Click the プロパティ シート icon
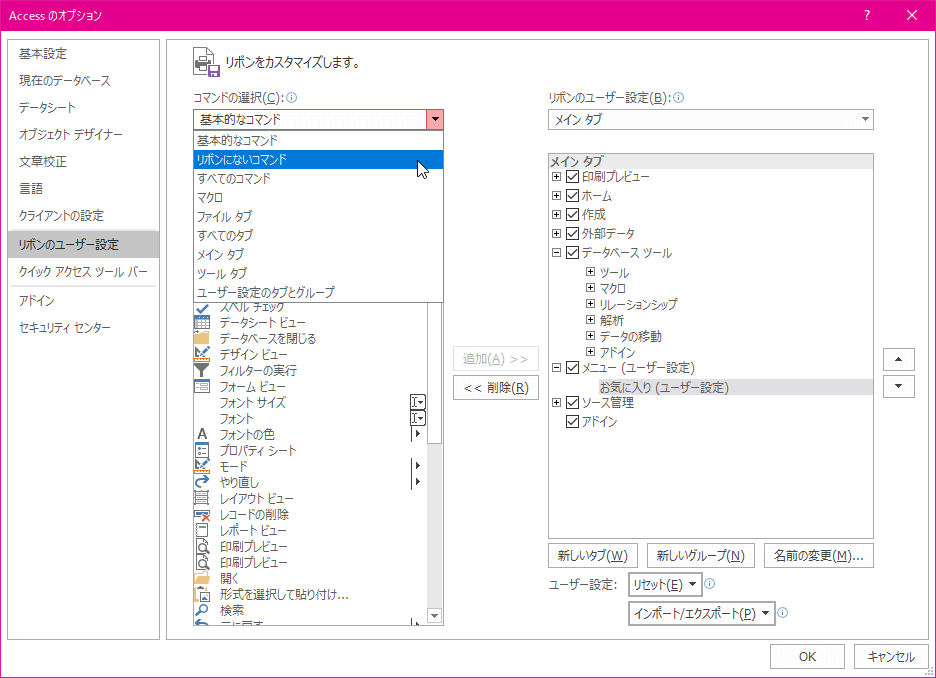 point(202,451)
